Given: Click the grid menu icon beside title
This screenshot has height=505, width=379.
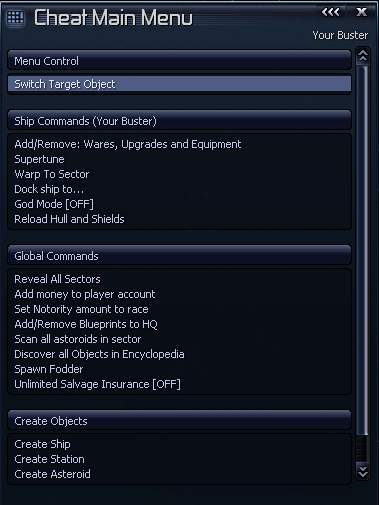Looking at the screenshot, I should (15, 17).
